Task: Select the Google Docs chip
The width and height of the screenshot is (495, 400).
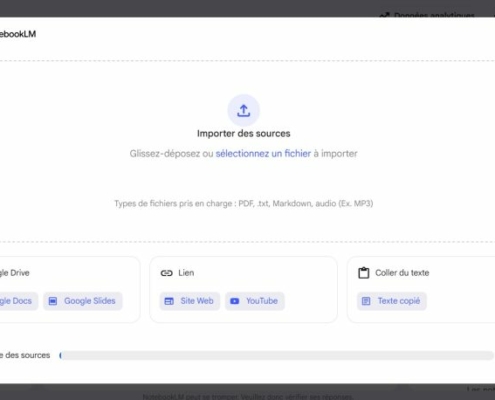Action: pos(16,301)
